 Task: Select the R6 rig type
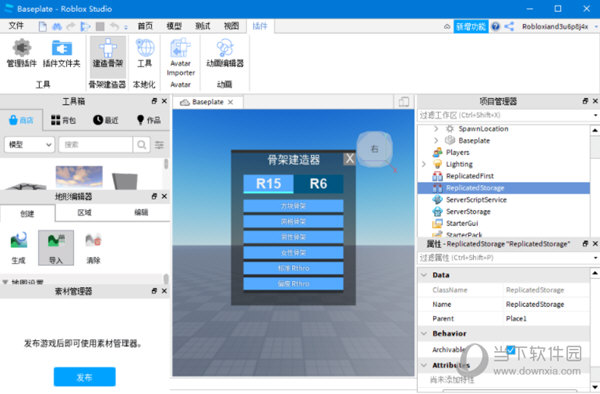pos(318,184)
